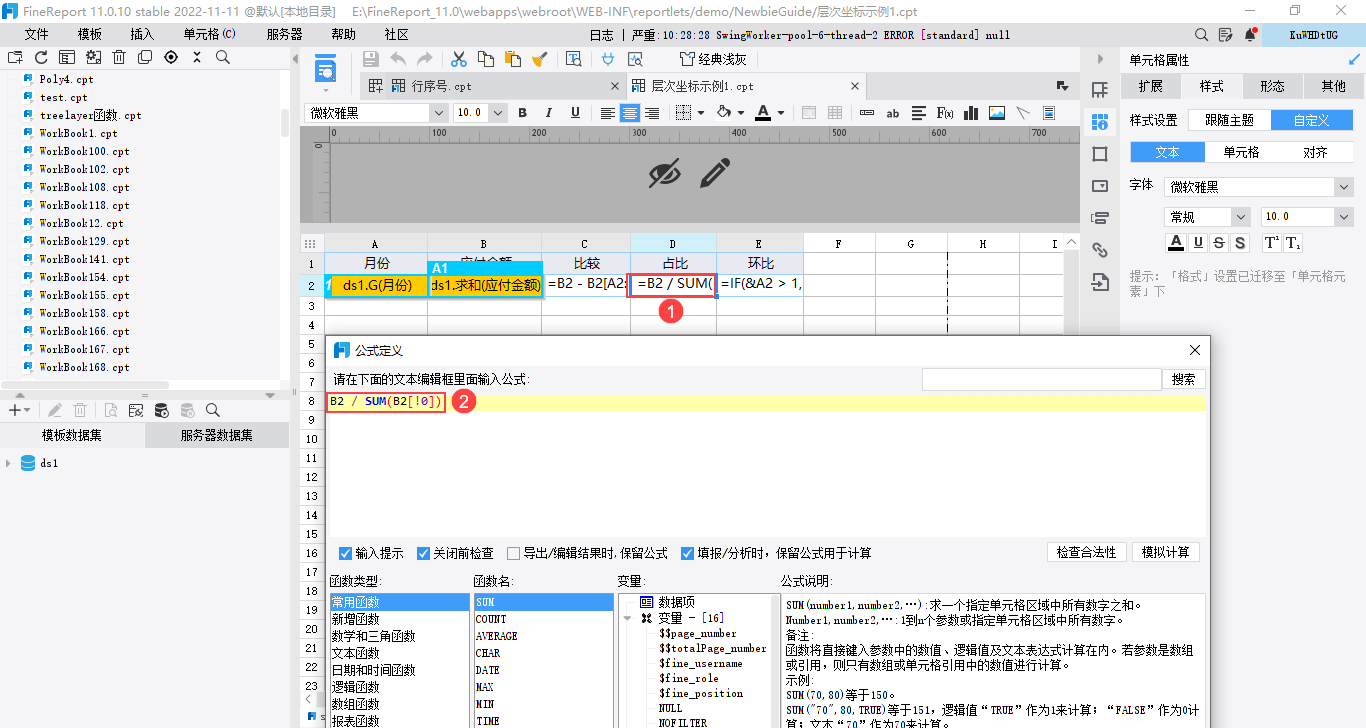Apply italic formatting
The height and width of the screenshot is (728, 1366).
(x=548, y=113)
